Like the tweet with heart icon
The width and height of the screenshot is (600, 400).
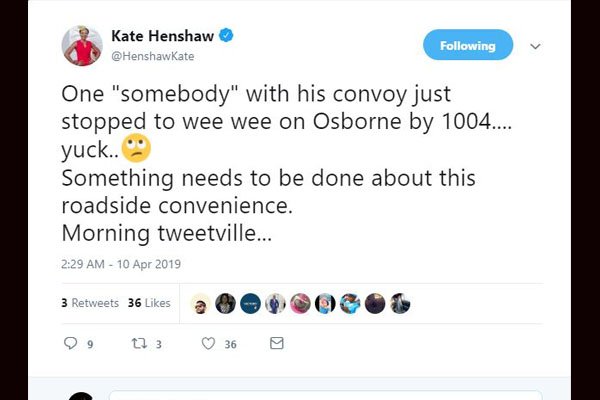(x=208, y=343)
